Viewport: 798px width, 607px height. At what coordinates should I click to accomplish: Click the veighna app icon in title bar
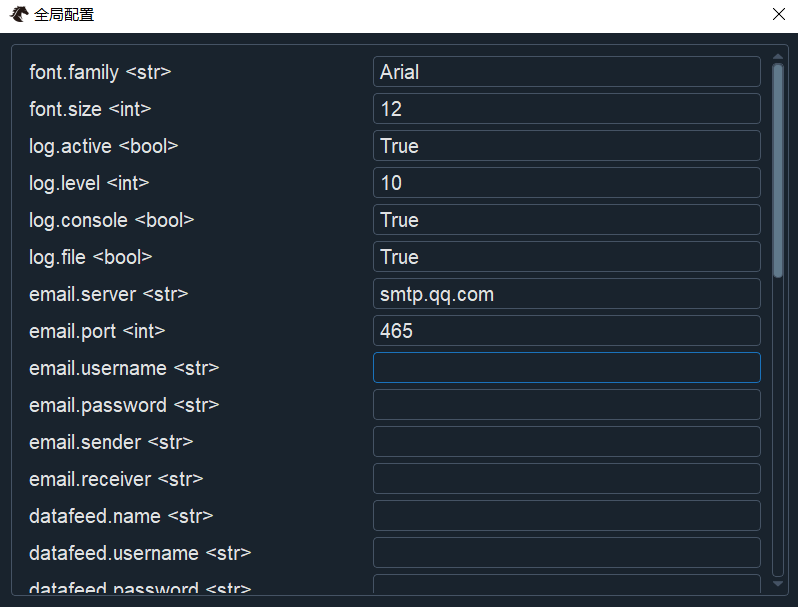[x=19, y=15]
